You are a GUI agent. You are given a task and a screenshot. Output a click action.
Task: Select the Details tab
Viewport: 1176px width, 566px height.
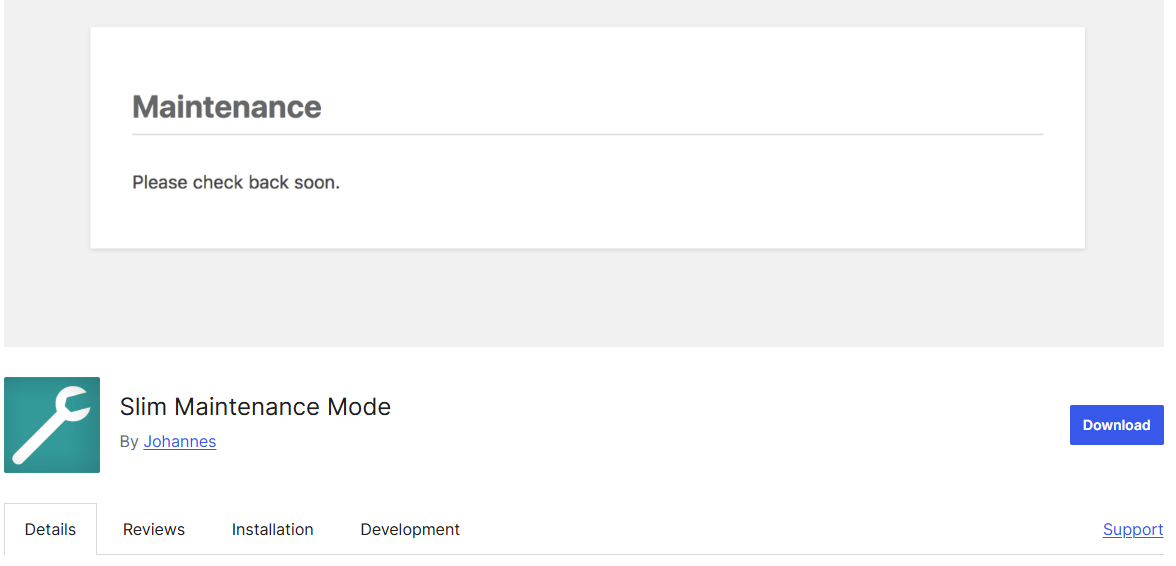click(50, 529)
